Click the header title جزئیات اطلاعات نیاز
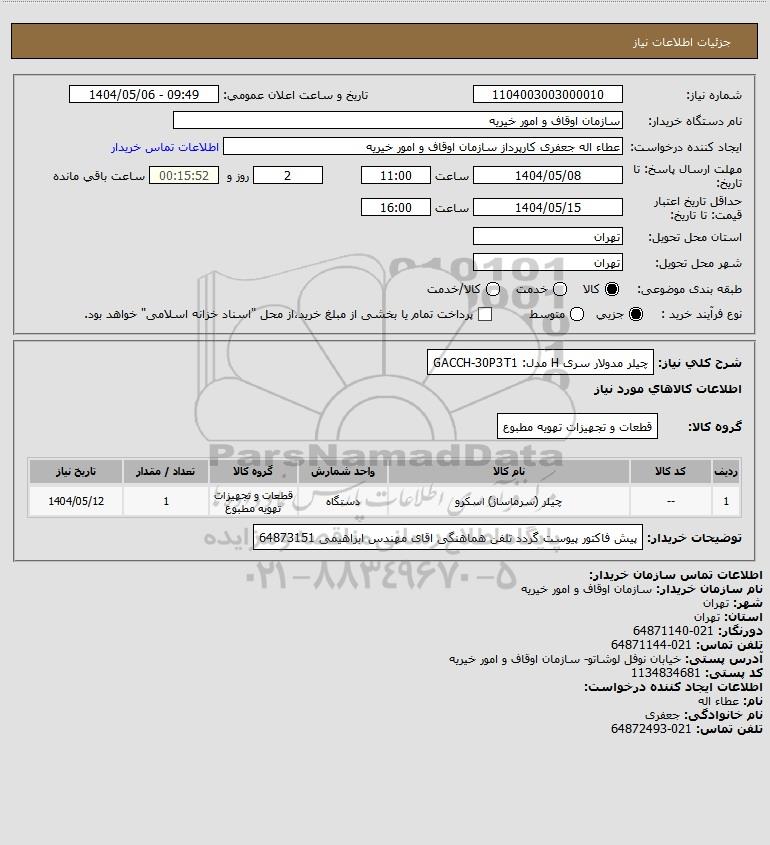This screenshot has width=770, height=845. tap(682, 42)
